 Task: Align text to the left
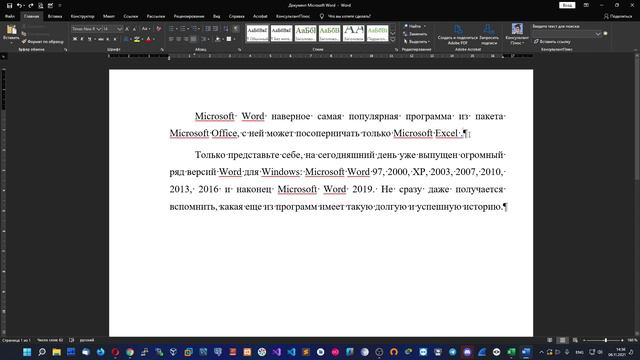[171, 39]
